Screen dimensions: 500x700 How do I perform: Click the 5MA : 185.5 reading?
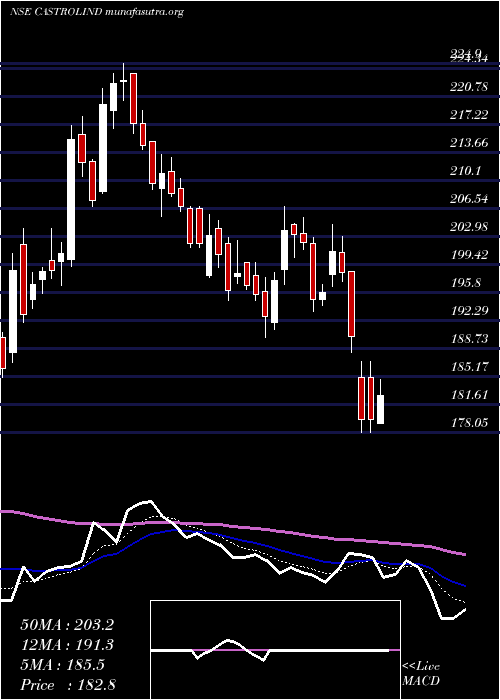[x=62, y=665]
